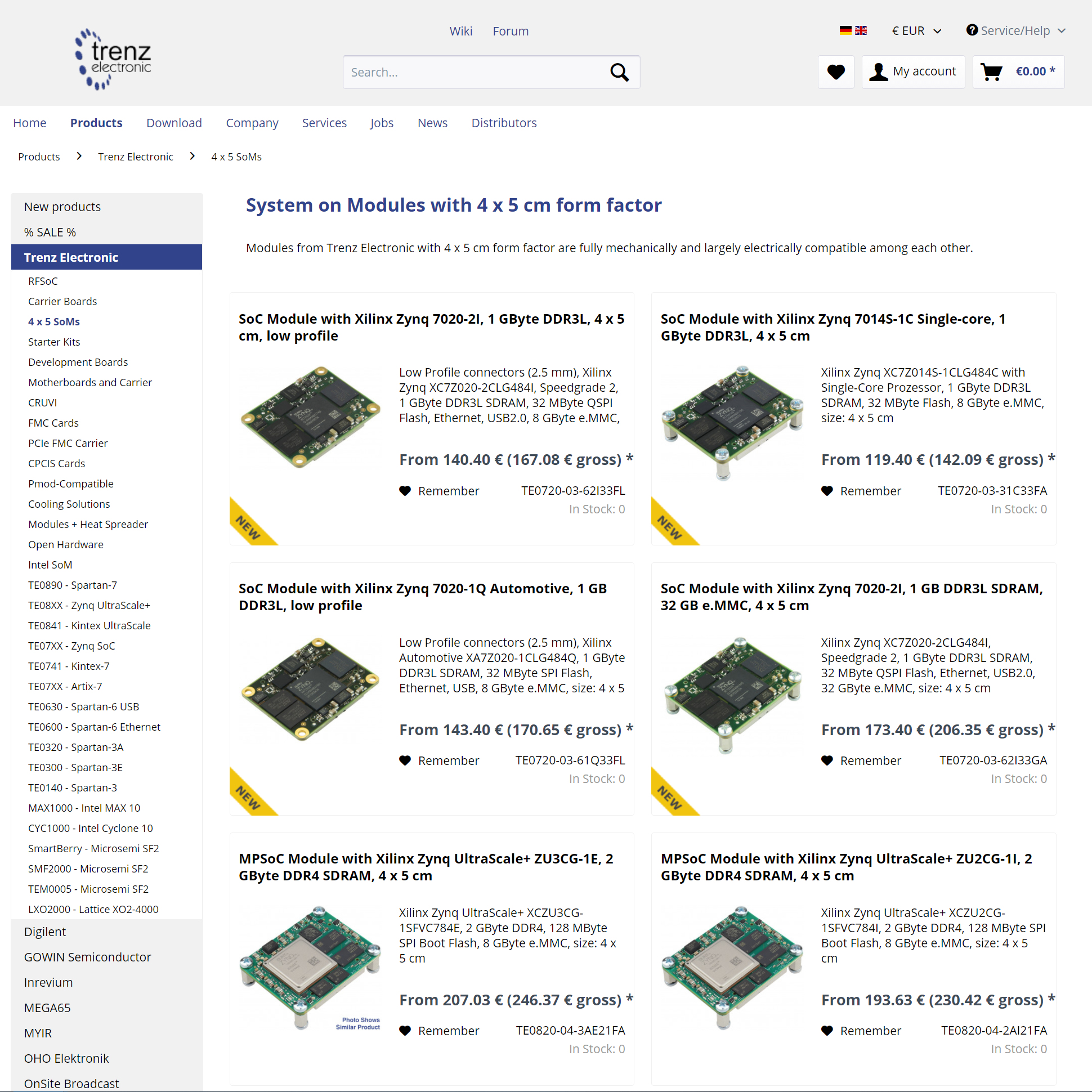Open Open Hardware sidebar subcategory

[66, 545]
